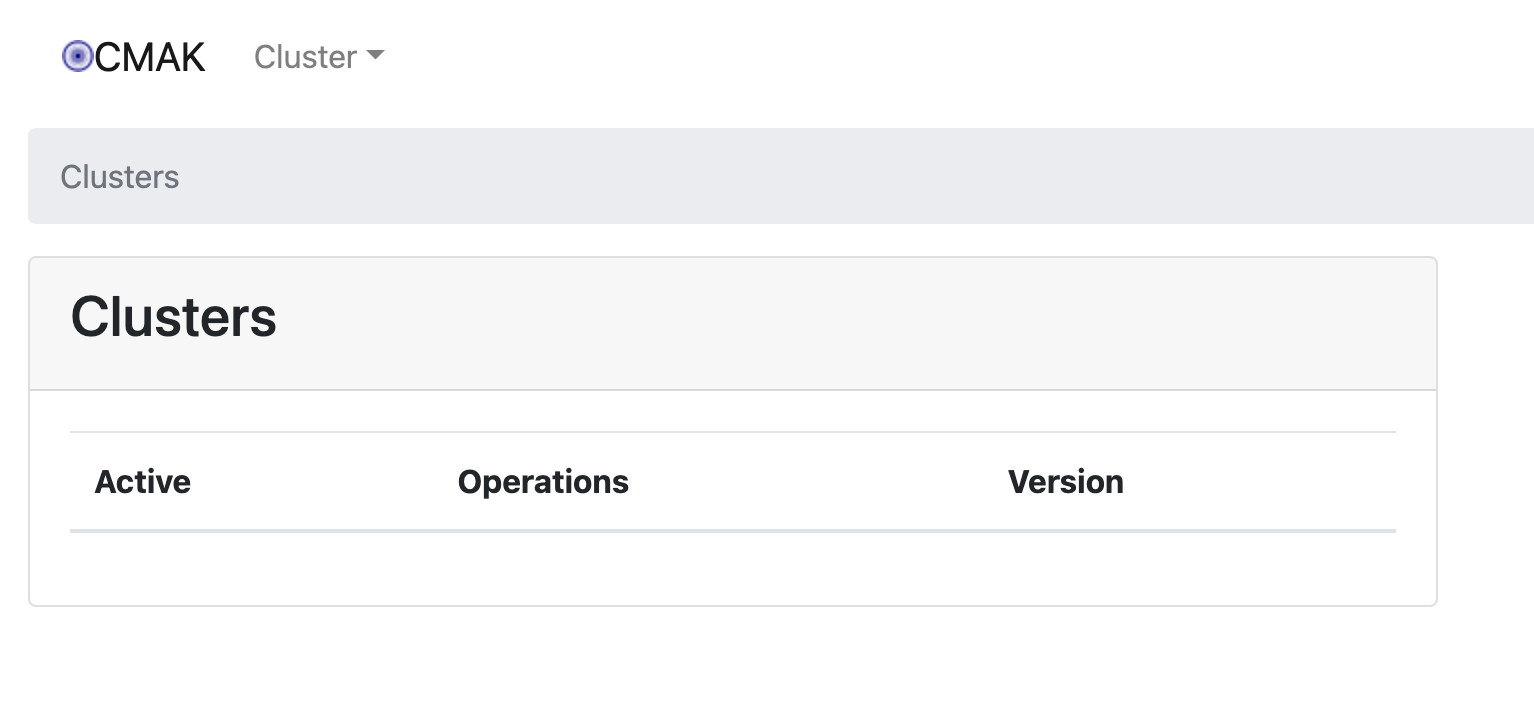Select the Version column header
The height and width of the screenshot is (708, 1534).
point(1066,481)
